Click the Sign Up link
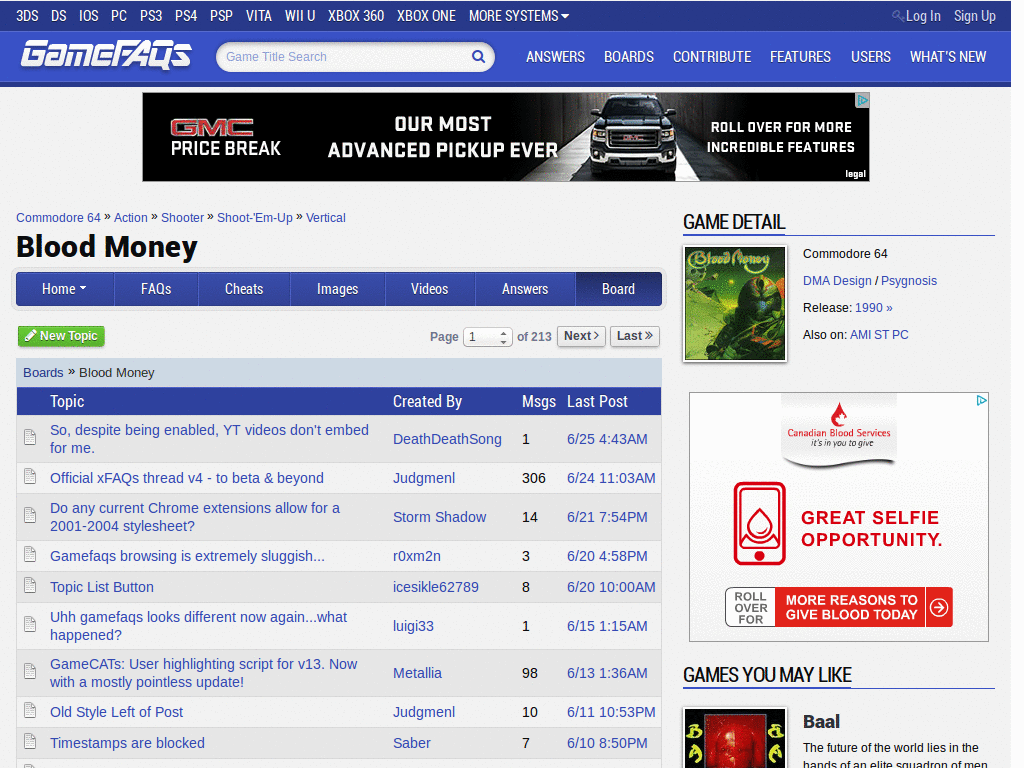 click(975, 16)
